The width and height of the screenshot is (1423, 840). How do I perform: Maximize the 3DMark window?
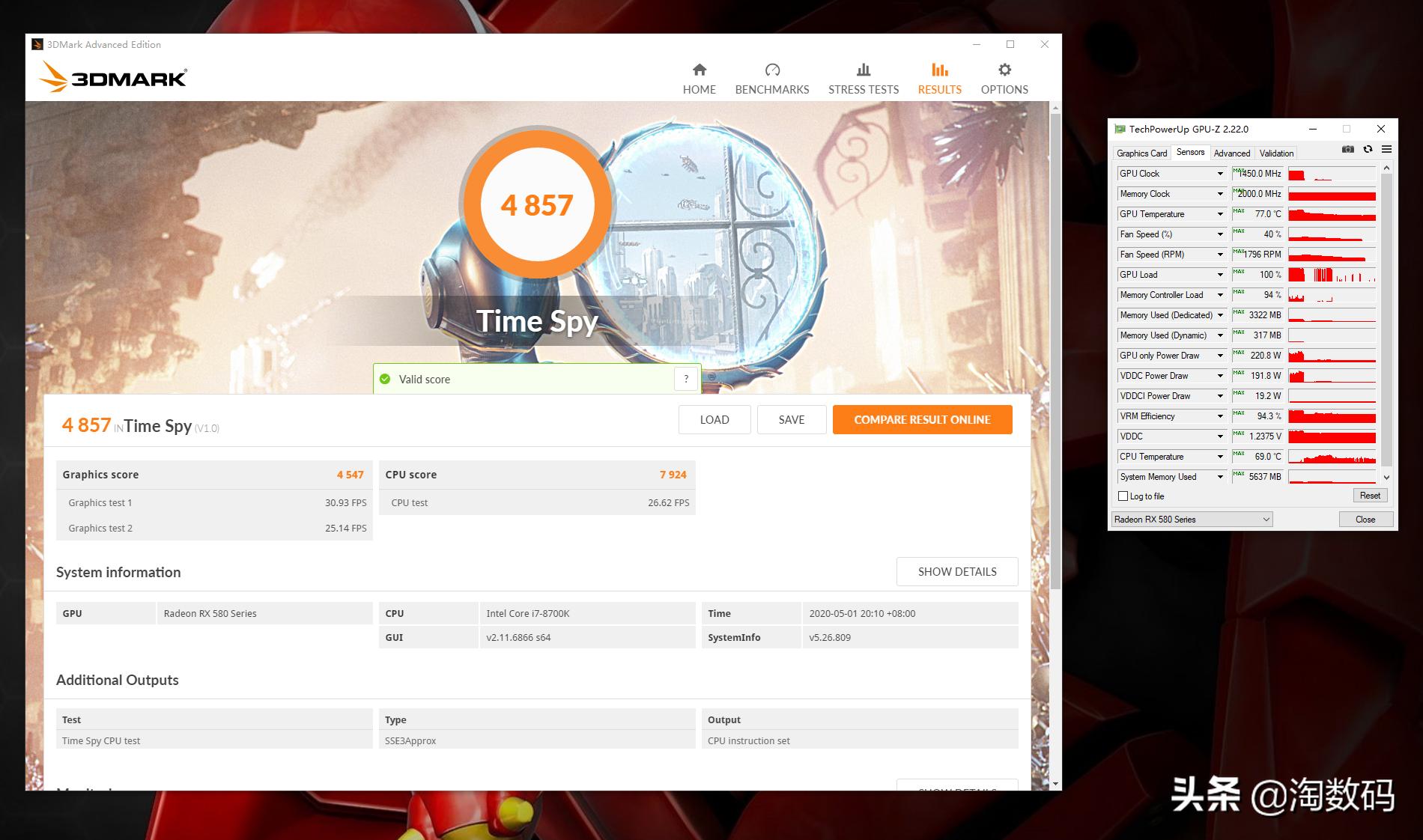pos(1010,44)
